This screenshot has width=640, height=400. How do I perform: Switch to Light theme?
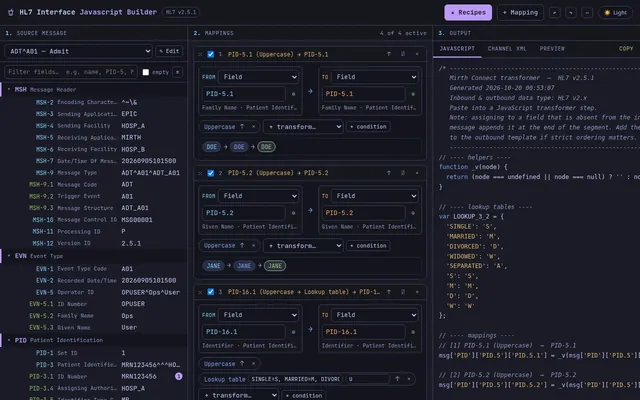[615, 12]
